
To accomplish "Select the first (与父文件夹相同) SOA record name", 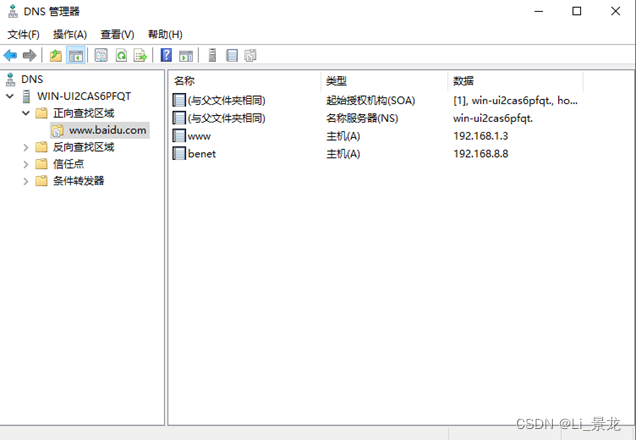I will 226,100.
